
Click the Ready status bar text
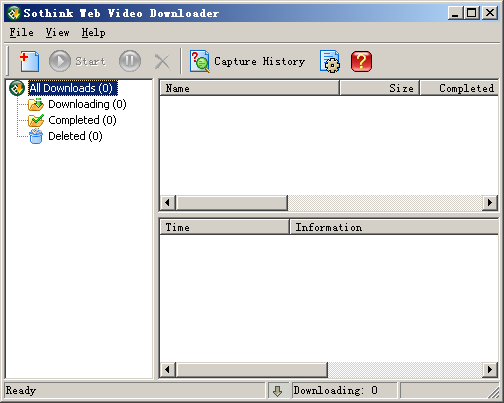[21, 391]
